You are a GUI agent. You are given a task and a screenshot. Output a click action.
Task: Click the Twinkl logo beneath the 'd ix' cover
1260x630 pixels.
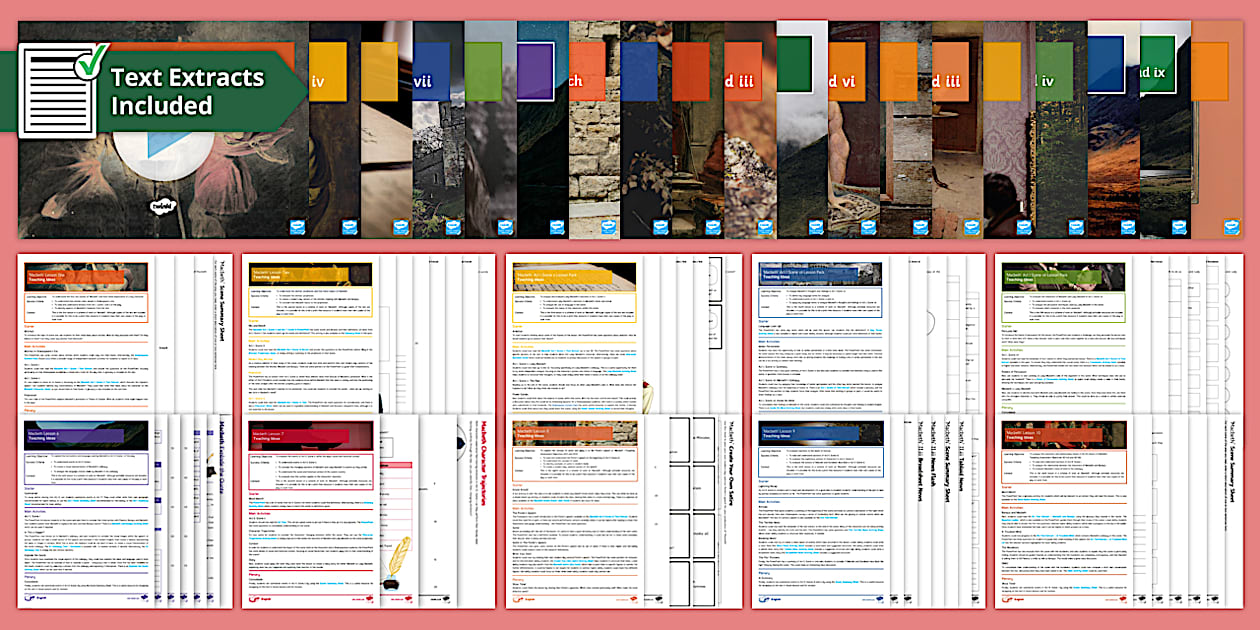click(x=1180, y=226)
